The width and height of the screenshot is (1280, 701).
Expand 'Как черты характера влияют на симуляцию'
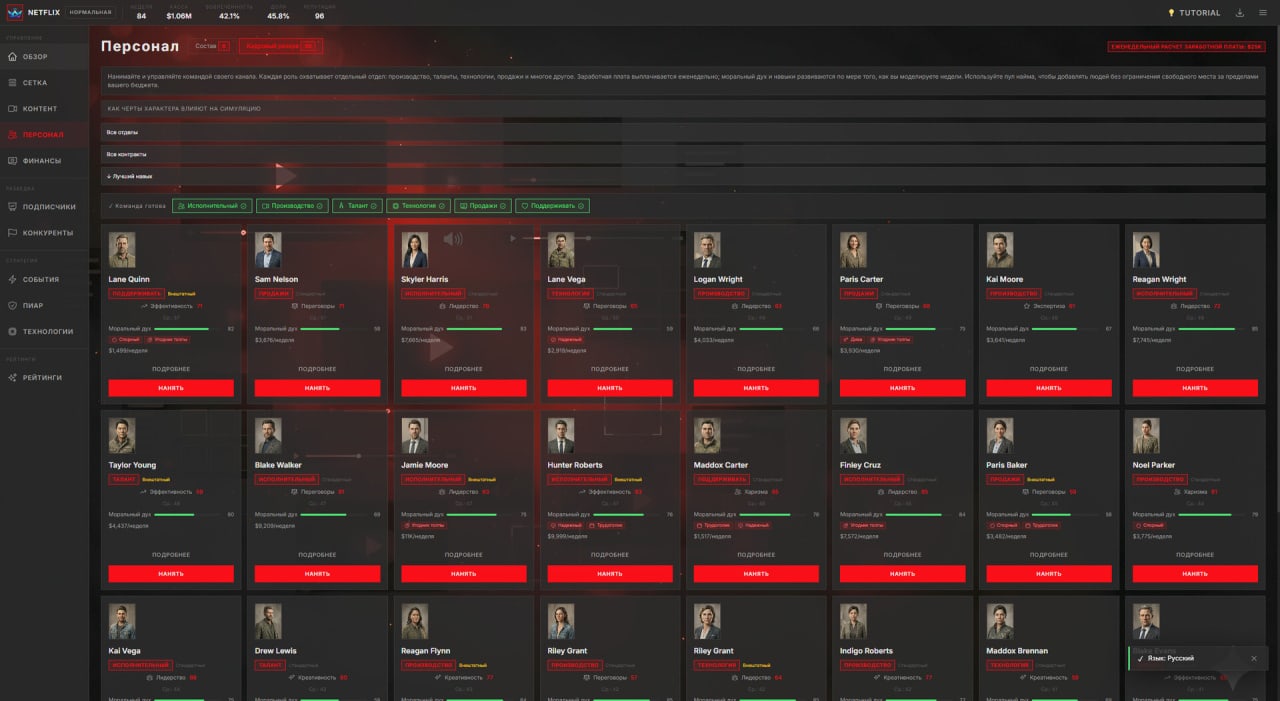point(683,108)
